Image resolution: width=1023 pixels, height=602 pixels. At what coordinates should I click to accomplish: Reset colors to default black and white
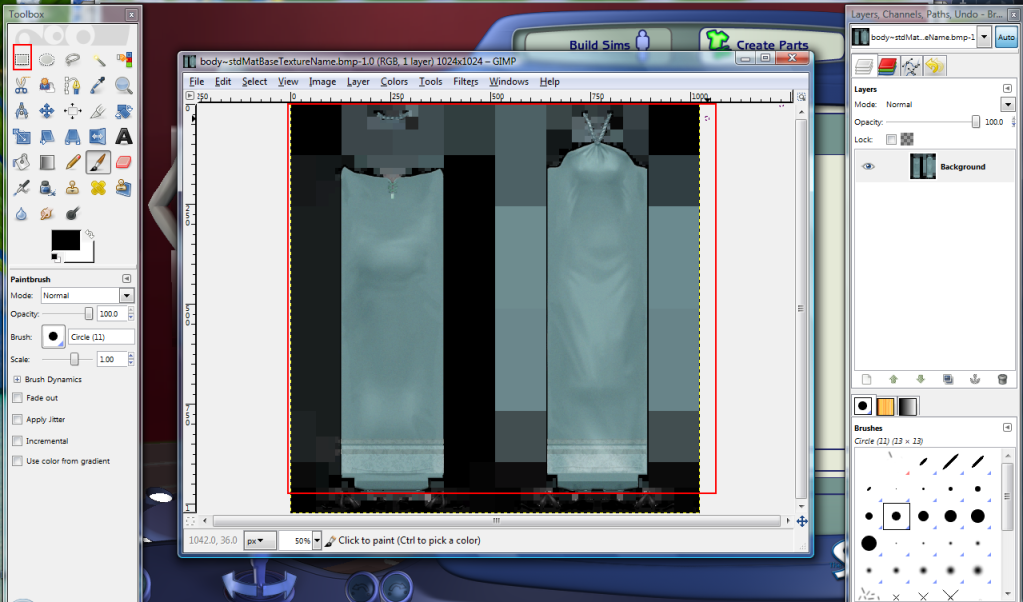point(55,258)
